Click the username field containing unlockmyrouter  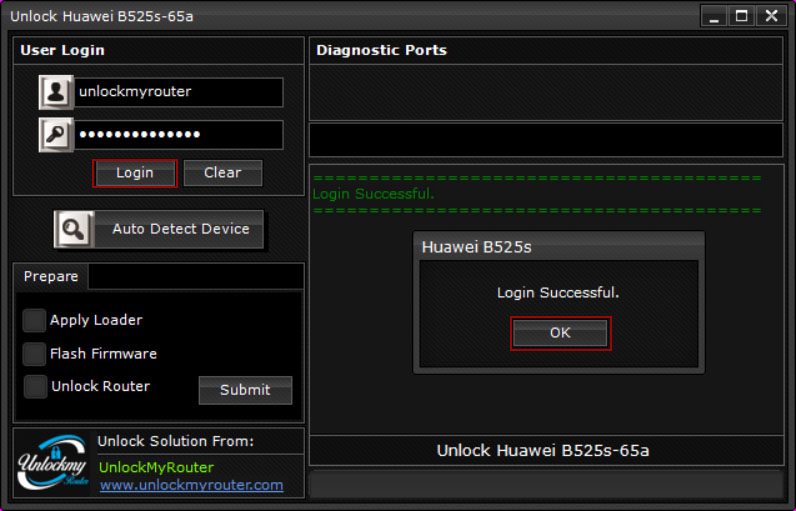click(178, 92)
